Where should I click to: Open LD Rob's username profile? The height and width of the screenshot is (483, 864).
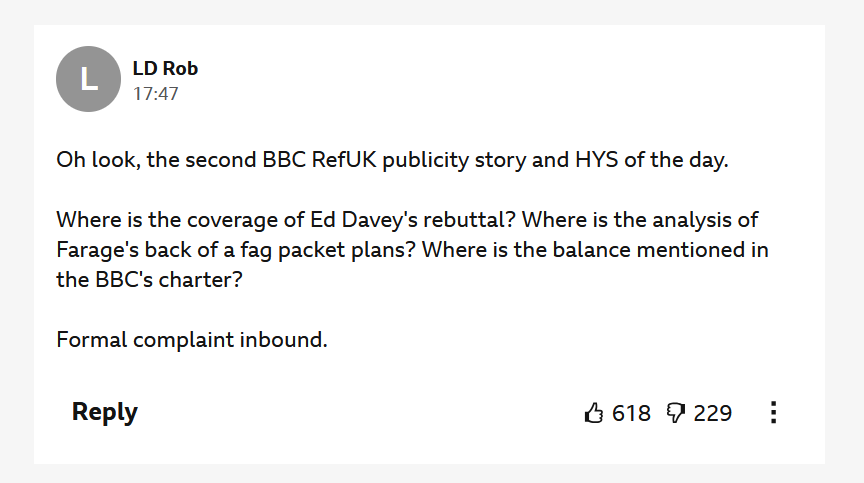(165, 68)
